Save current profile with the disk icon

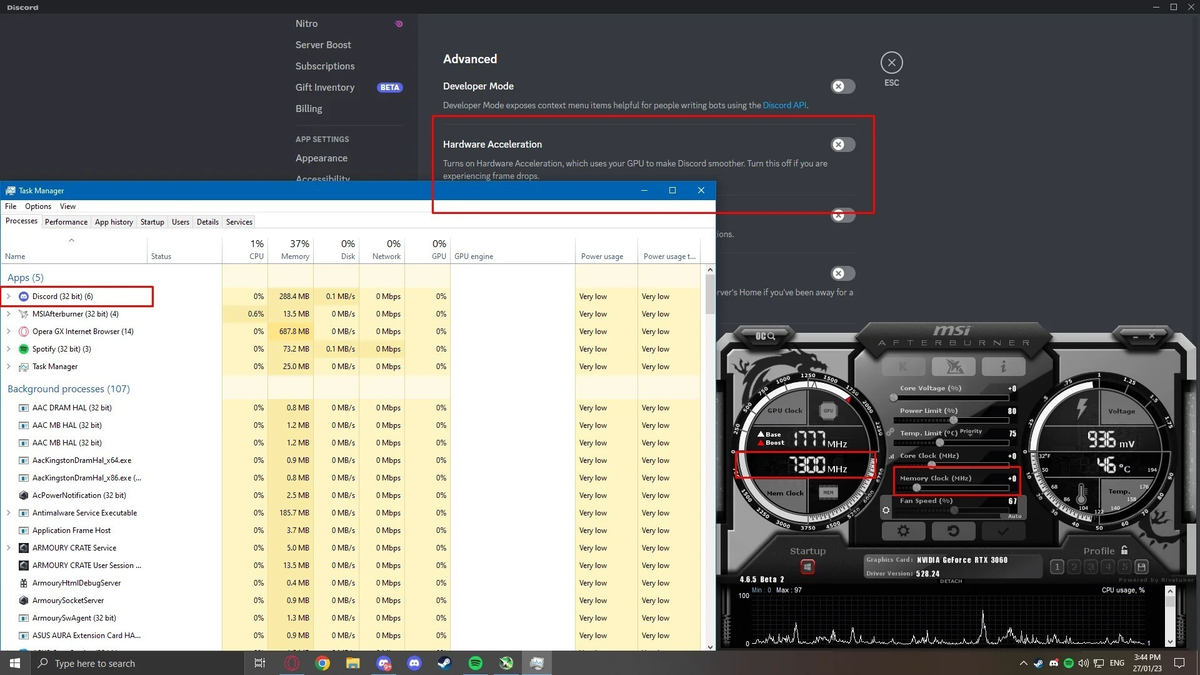pyautogui.click(x=1141, y=566)
